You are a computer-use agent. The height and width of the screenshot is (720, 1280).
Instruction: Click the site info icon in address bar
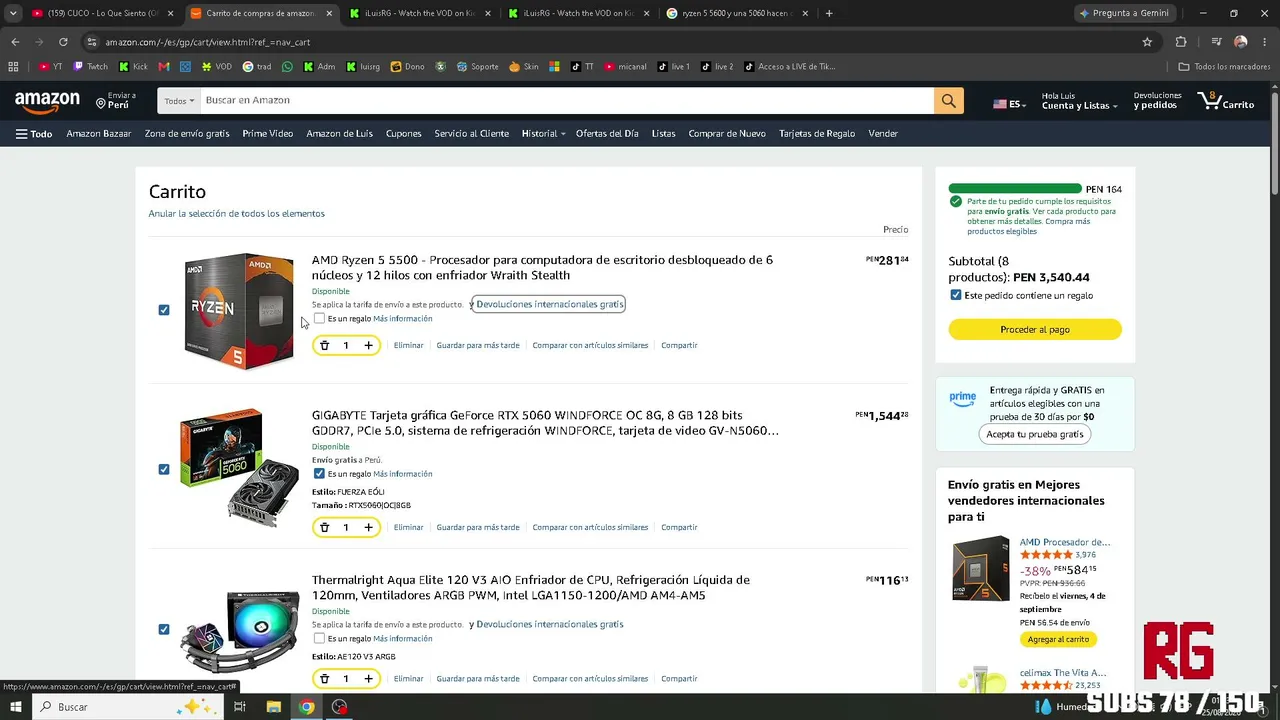(x=92, y=42)
